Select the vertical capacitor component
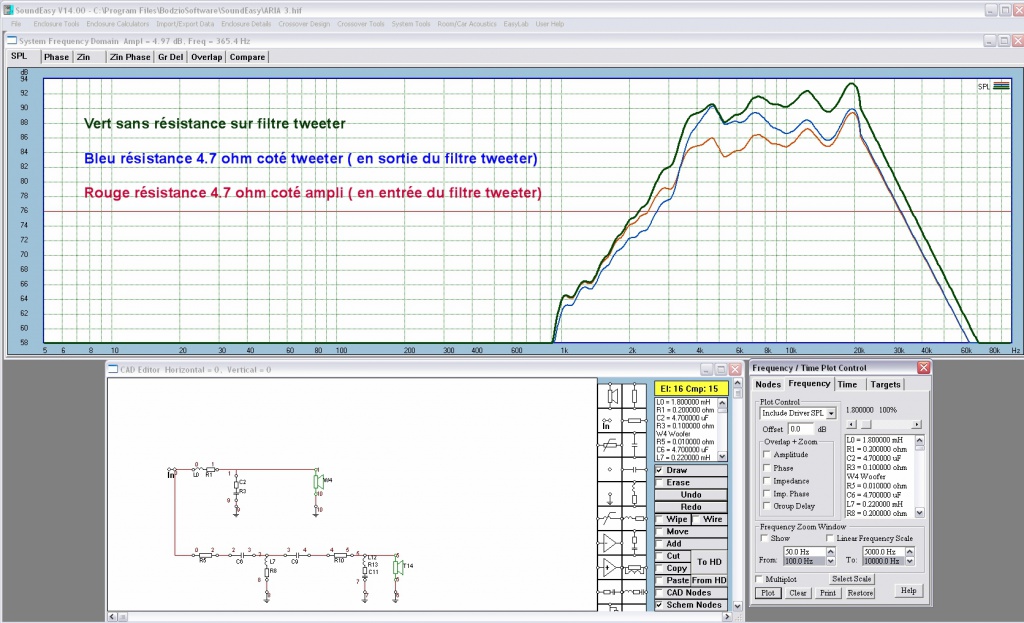The image size is (1024, 623). (x=634, y=445)
